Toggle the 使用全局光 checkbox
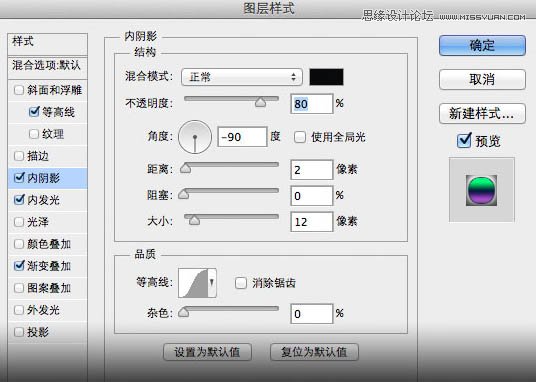The image size is (536, 382). 300,137
